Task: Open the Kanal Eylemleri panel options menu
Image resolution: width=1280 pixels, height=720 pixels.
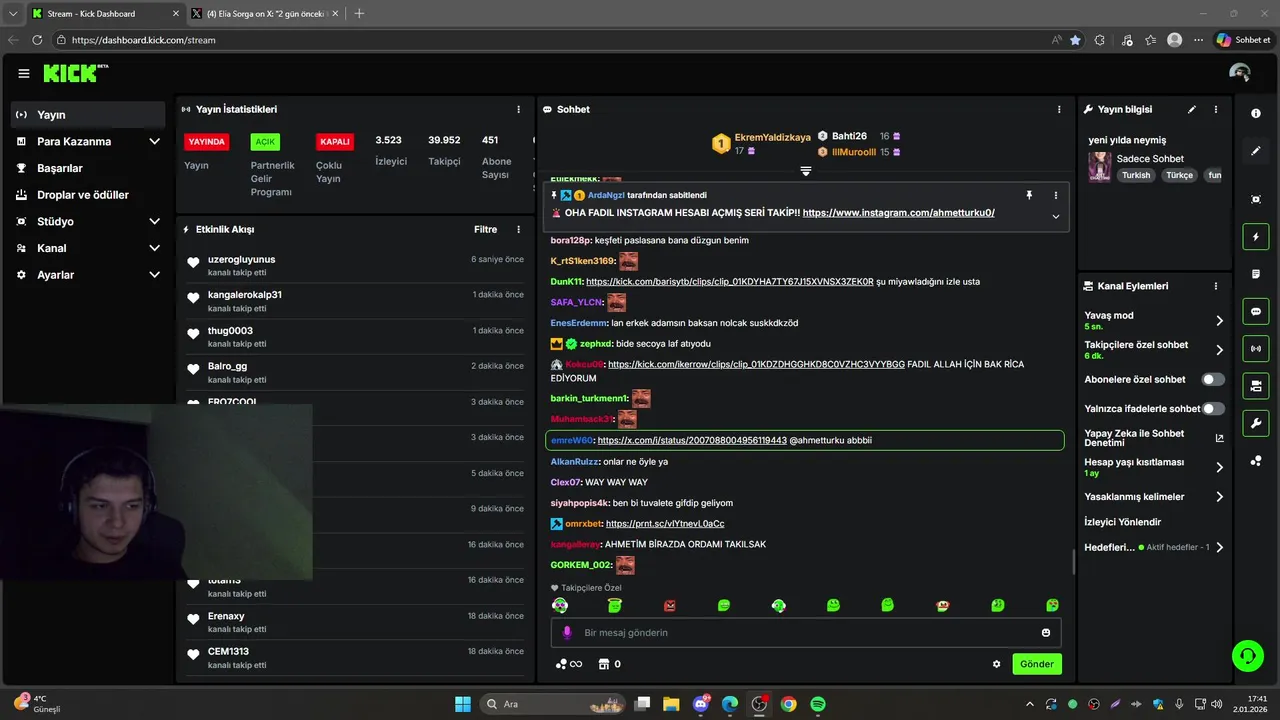Action: coord(1216,286)
